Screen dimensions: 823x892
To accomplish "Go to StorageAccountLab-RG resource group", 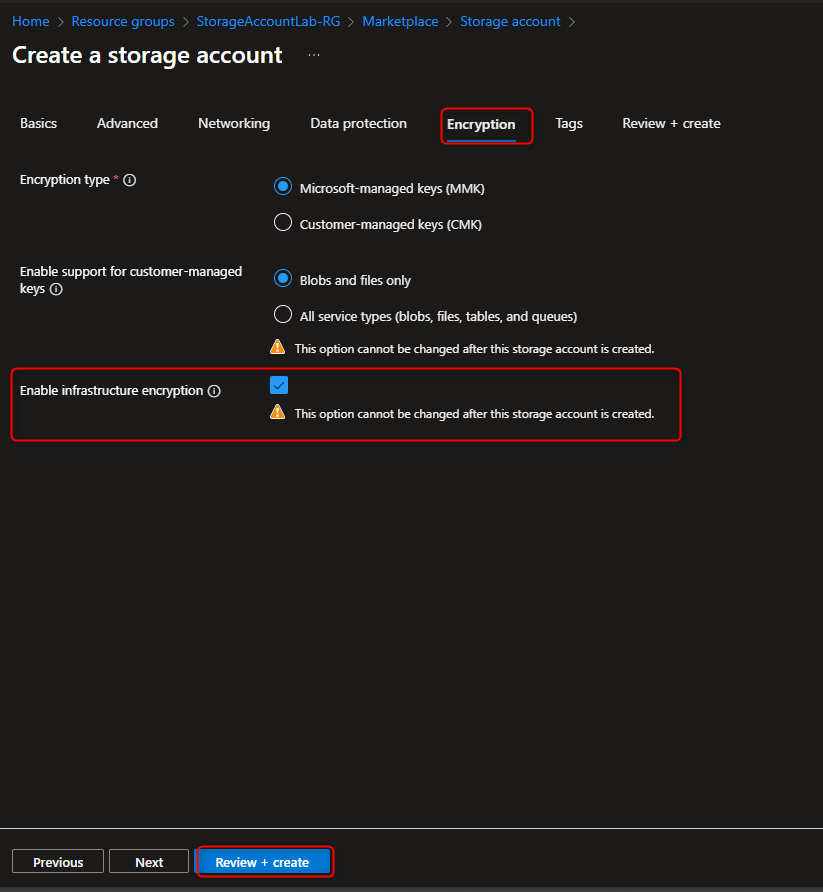I will (268, 21).
